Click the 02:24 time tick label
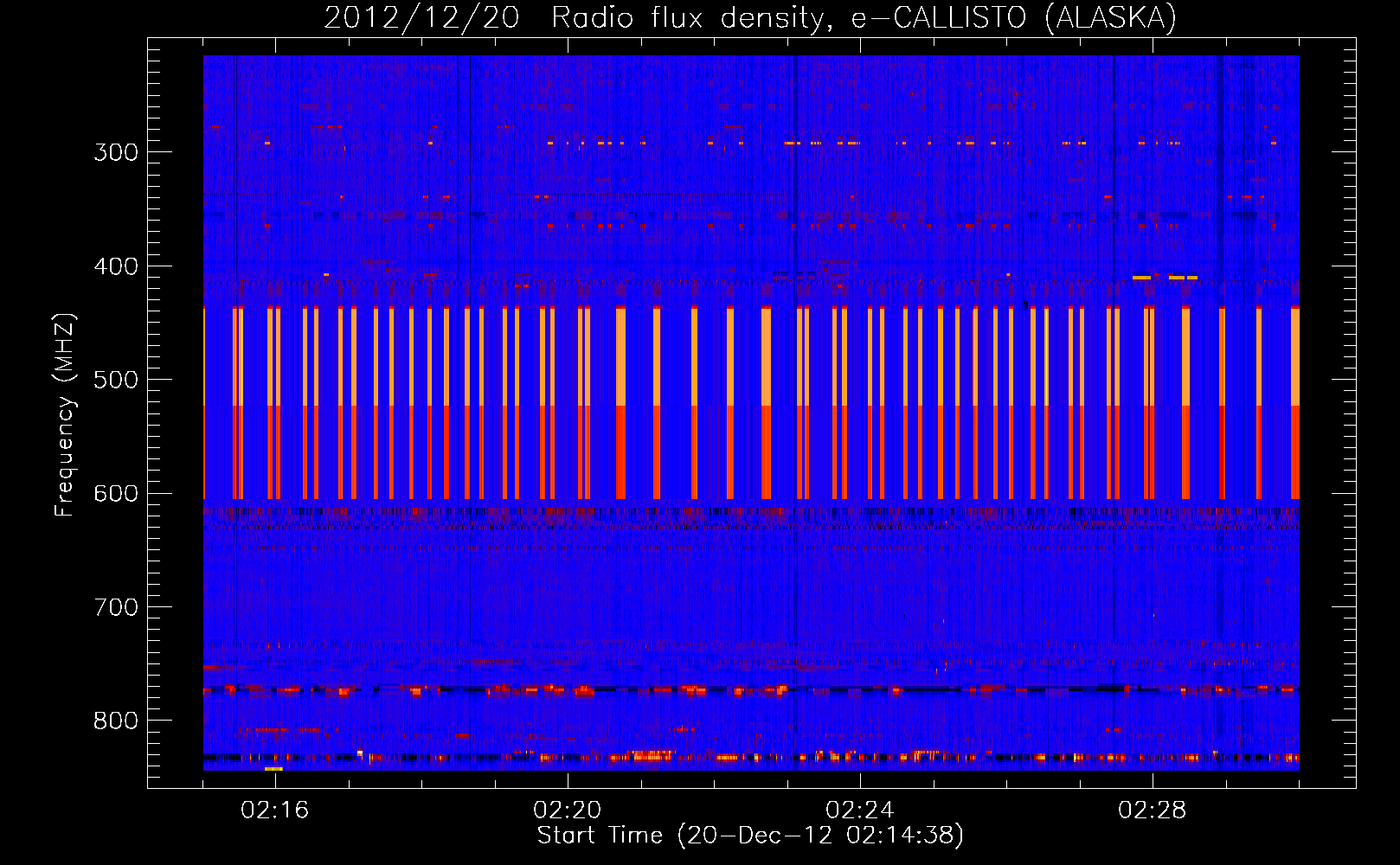The width and height of the screenshot is (1400, 865). 860,811
